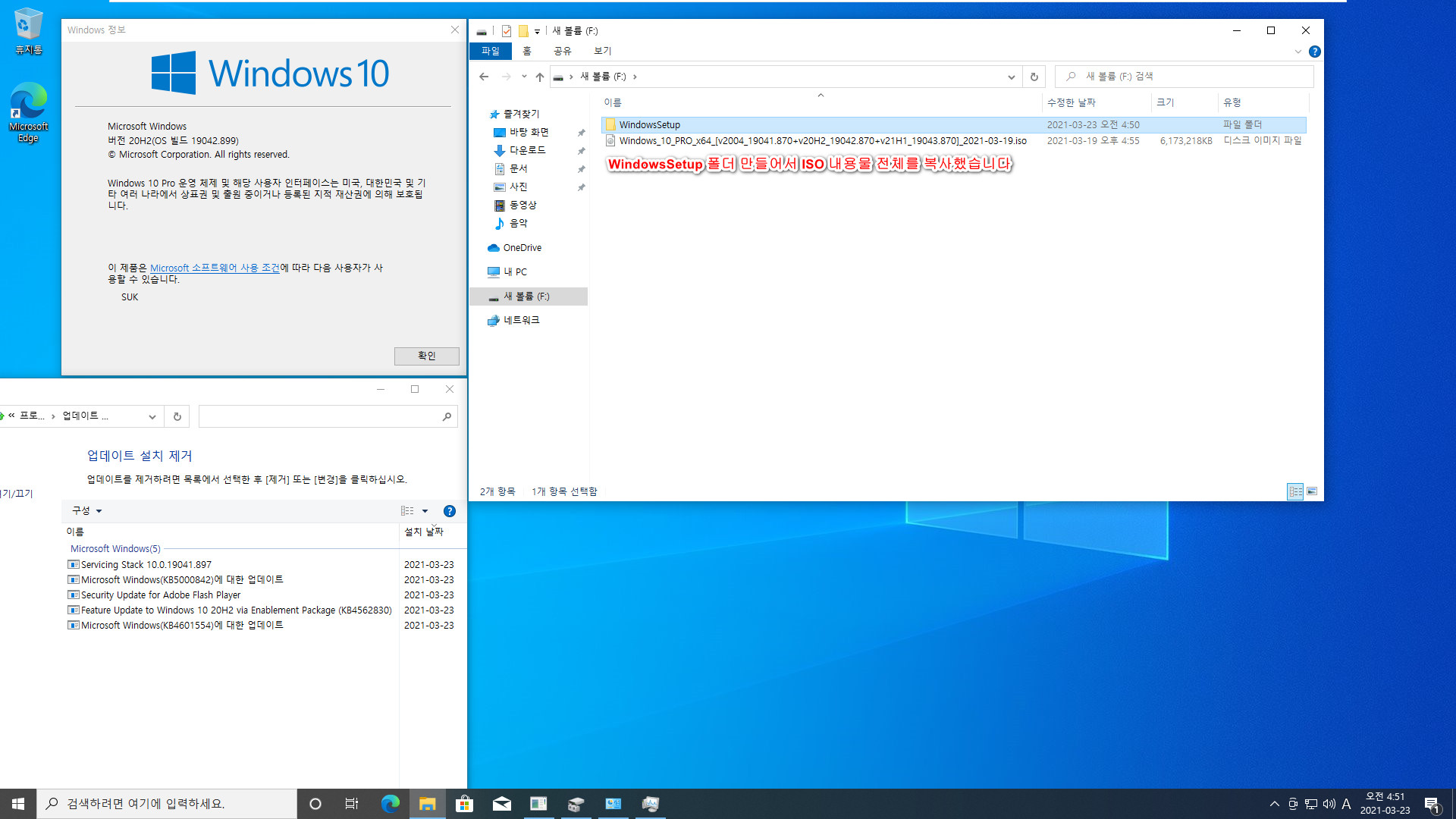
Task: Show hidden system tray icons
Action: [x=1275, y=804]
